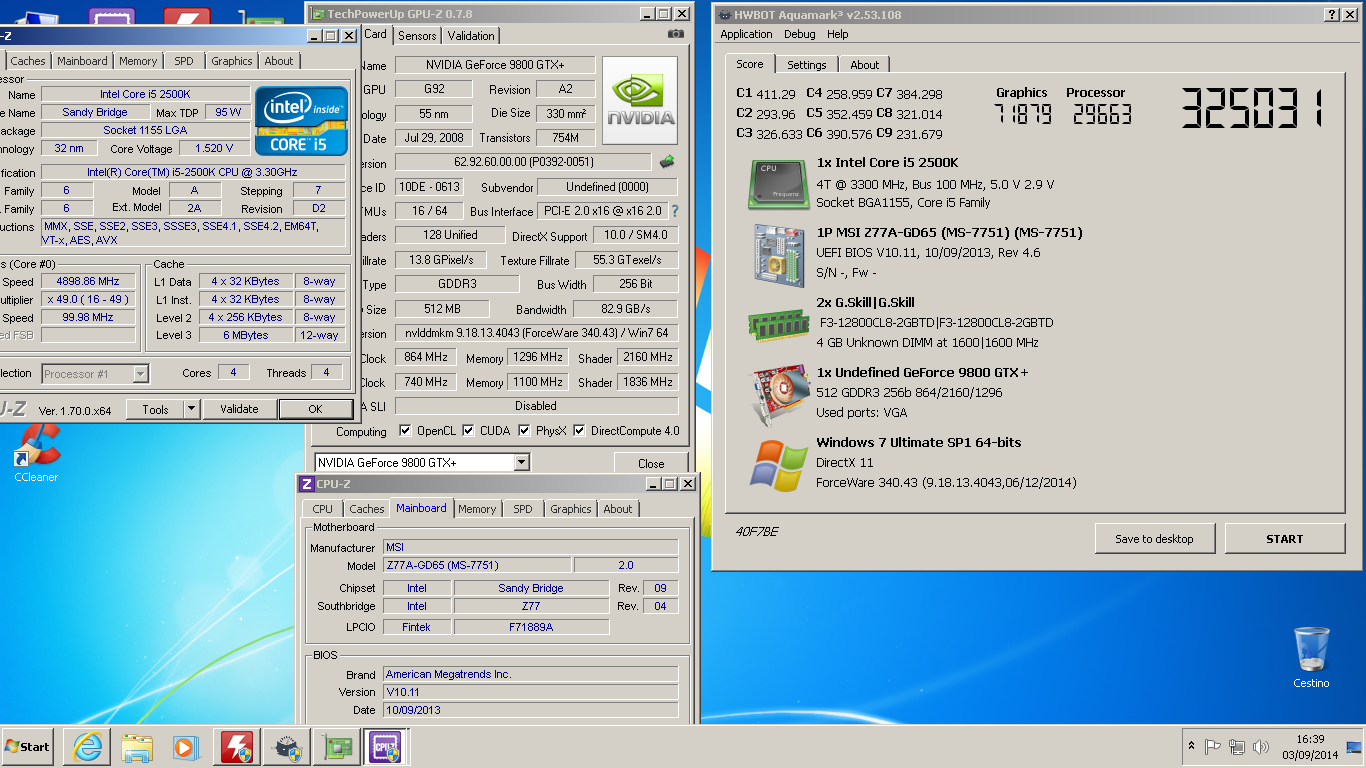The width and height of the screenshot is (1366, 768).
Task: Click the RAM memory stick icon in Aquamark
Action: (x=778, y=324)
